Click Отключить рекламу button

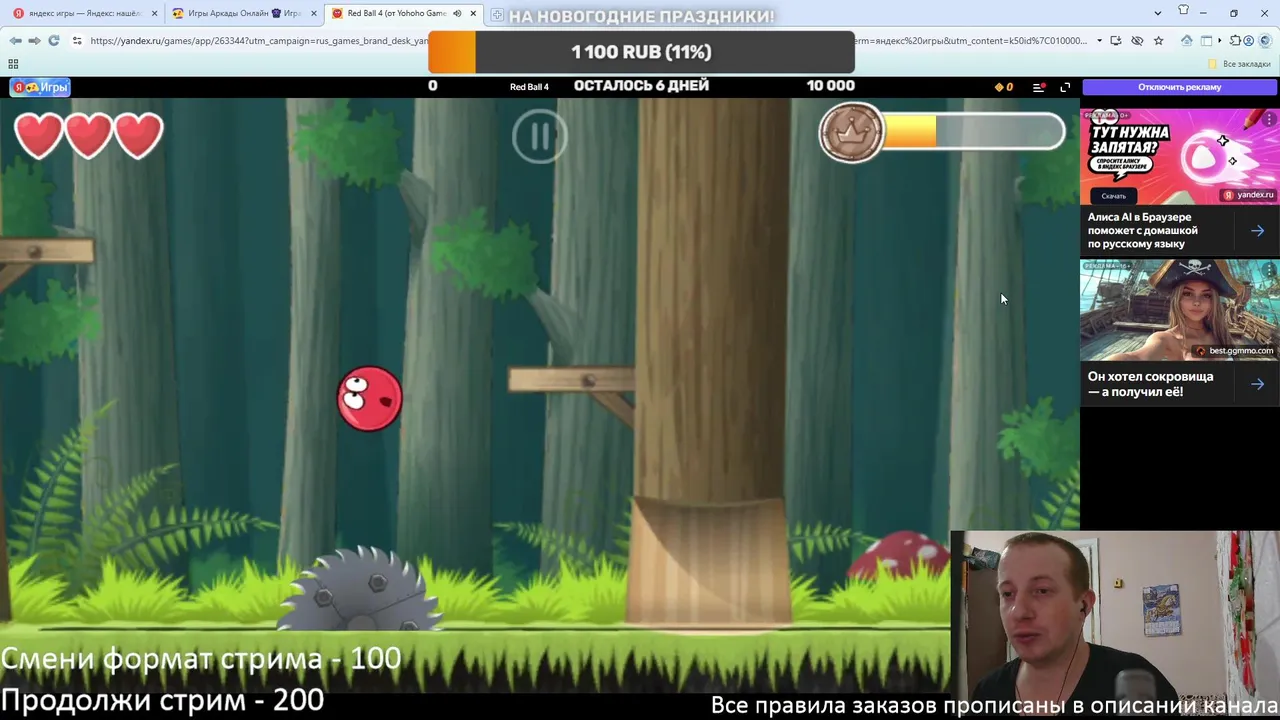click(1179, 87)
